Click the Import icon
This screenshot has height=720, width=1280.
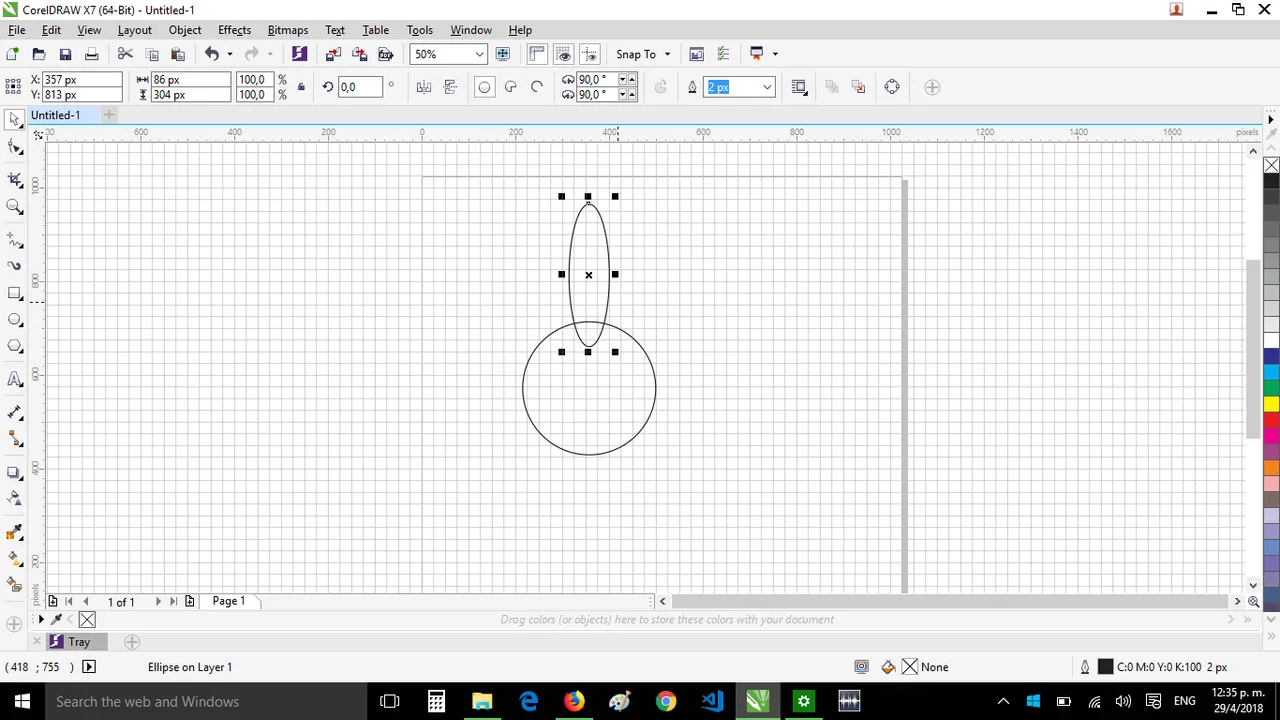click(333, 54)
